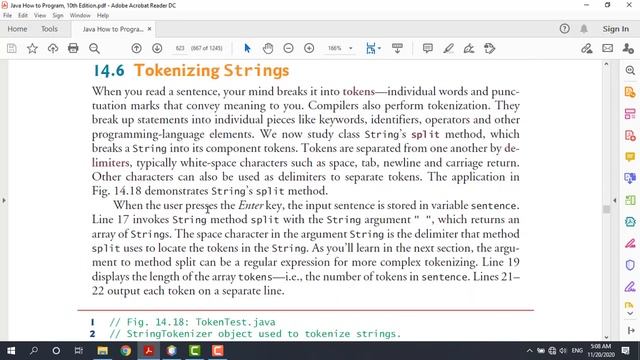Open the Windows action center
Image resolution: width=640 pixels, height=360 pixels.
[x=625, y=351]
